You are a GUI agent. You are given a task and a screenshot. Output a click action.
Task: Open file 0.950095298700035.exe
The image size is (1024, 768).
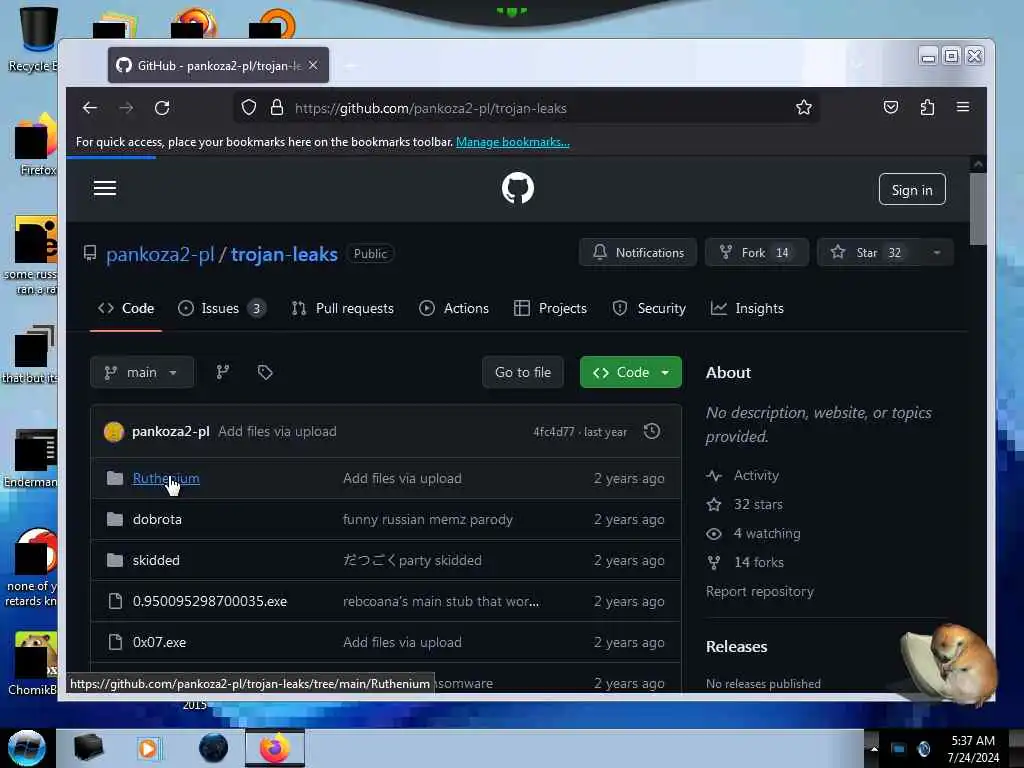210,601
